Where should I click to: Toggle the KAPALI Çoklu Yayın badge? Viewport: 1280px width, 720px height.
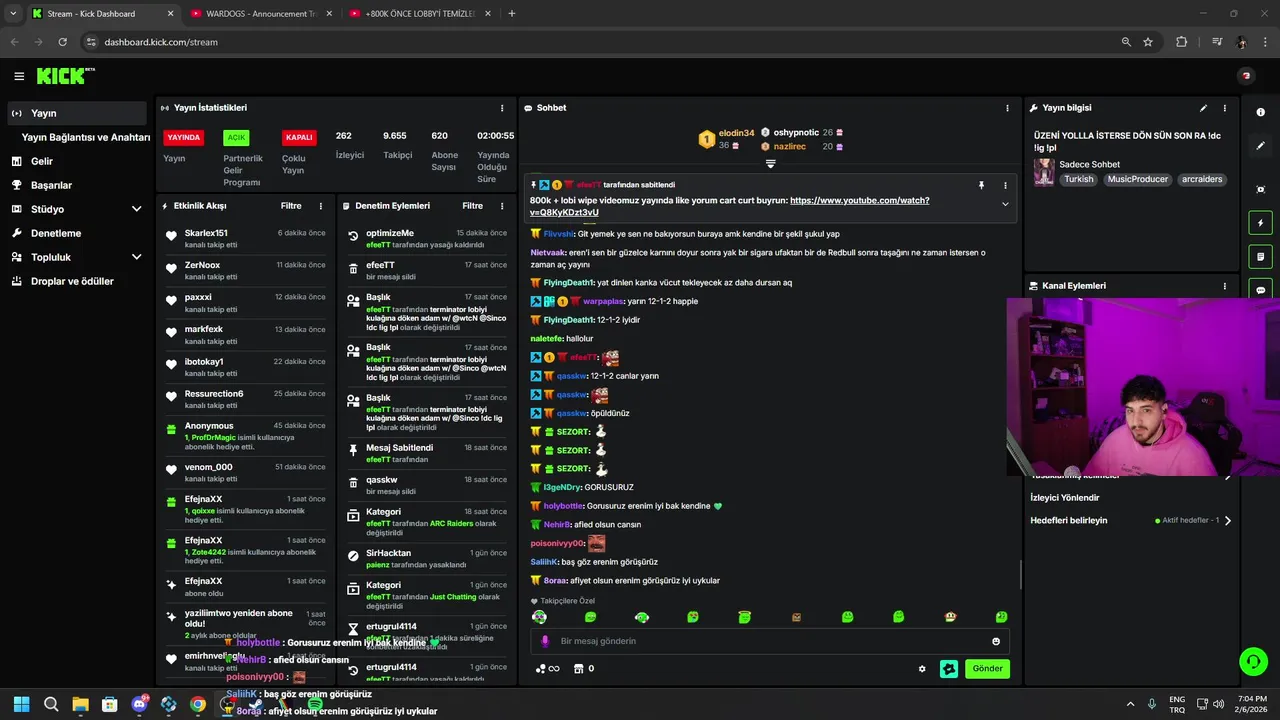(299, 138)
